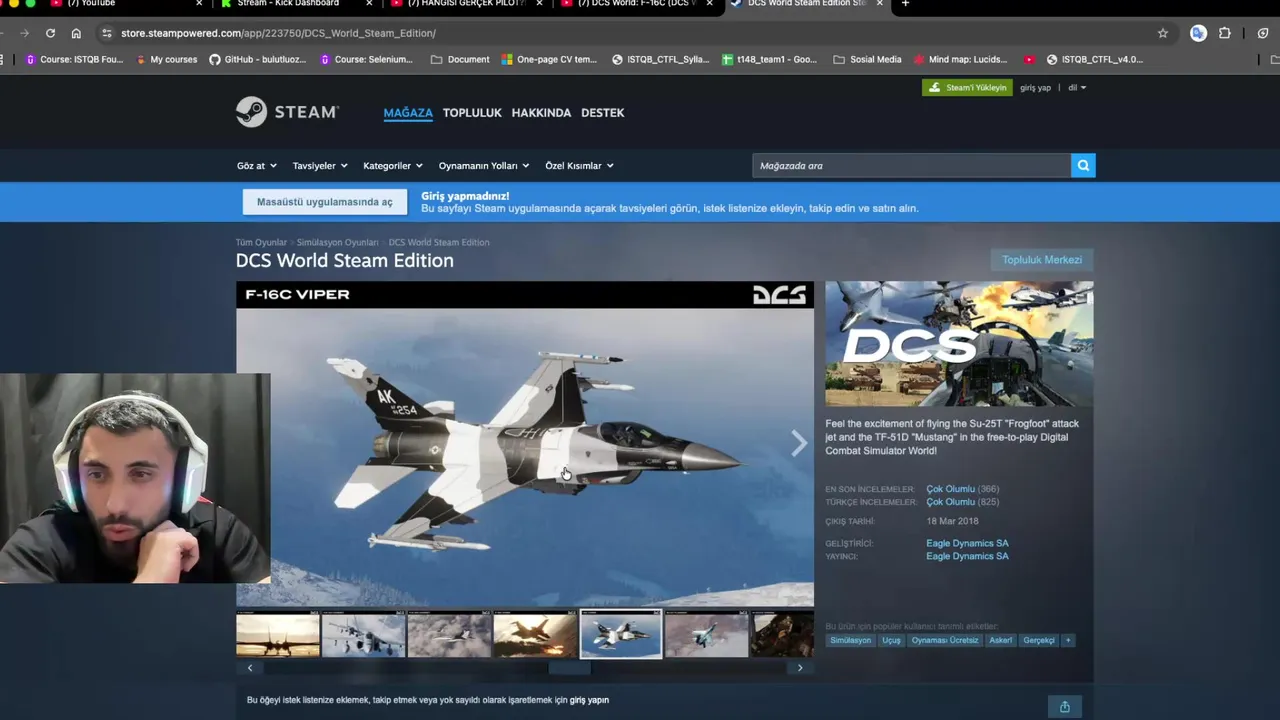Click the DCS capsule header image
1280x720 pixels.
(x=959, y=344)
